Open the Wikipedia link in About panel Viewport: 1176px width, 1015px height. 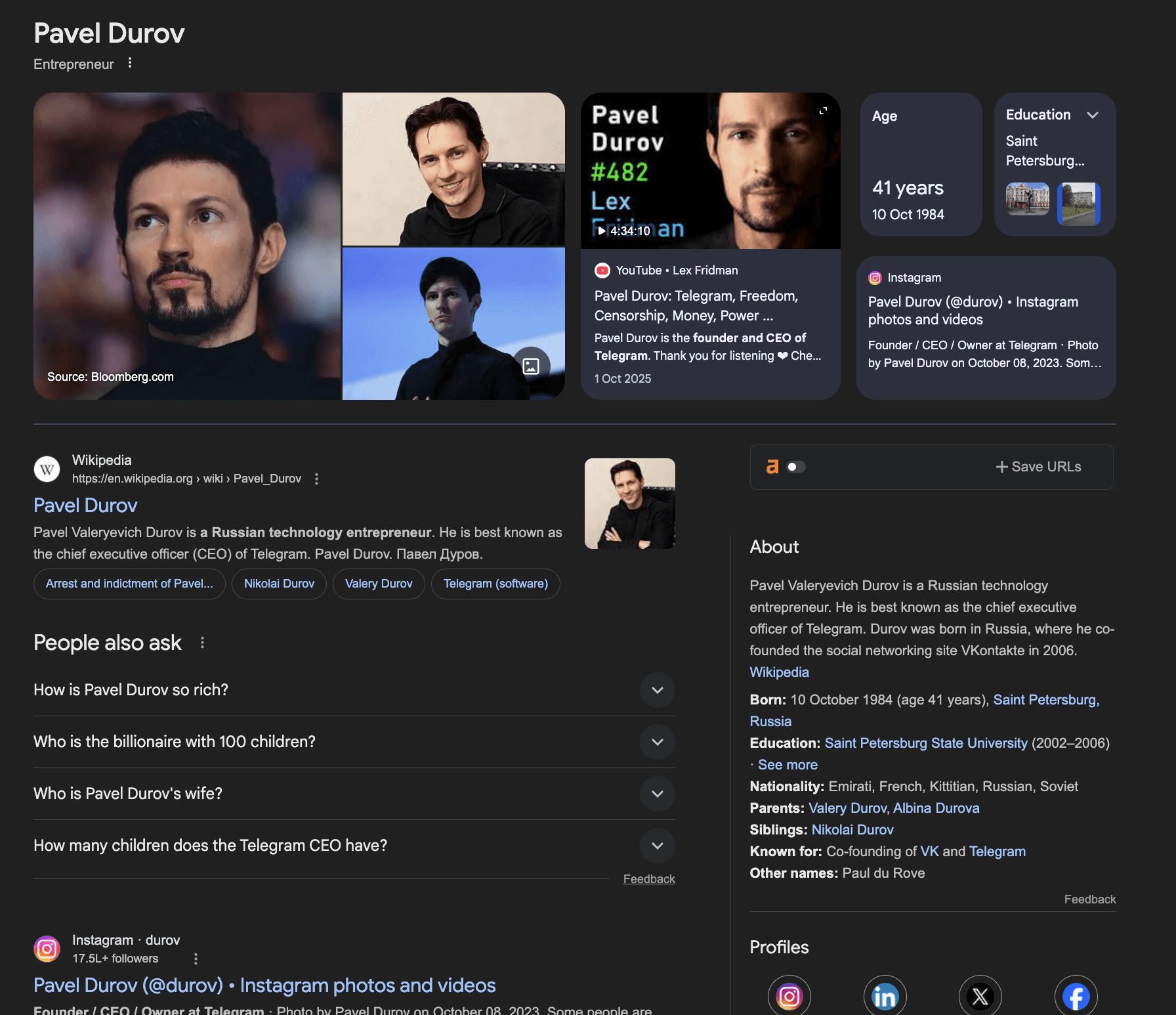779,672
